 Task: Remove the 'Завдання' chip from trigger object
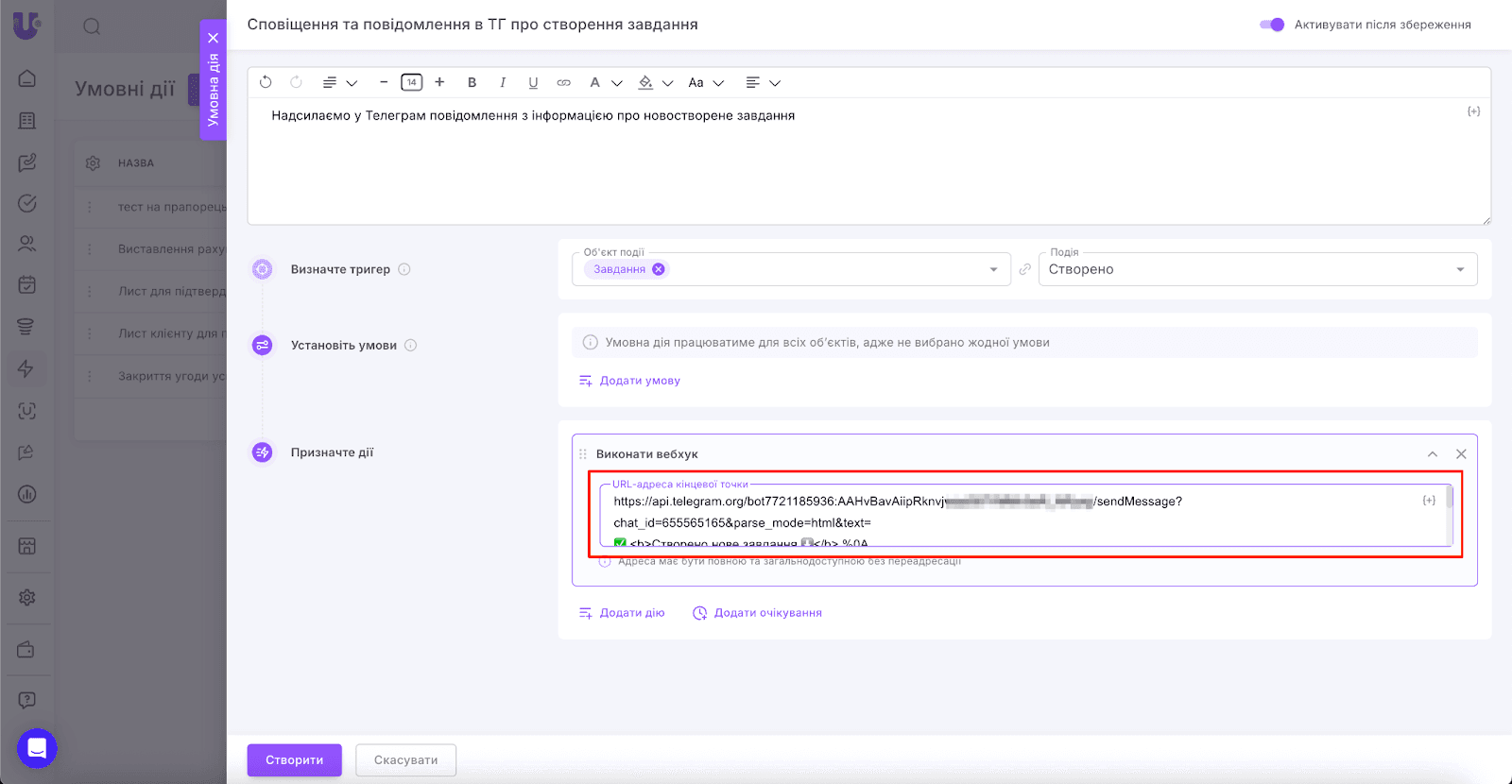point(659,269)
